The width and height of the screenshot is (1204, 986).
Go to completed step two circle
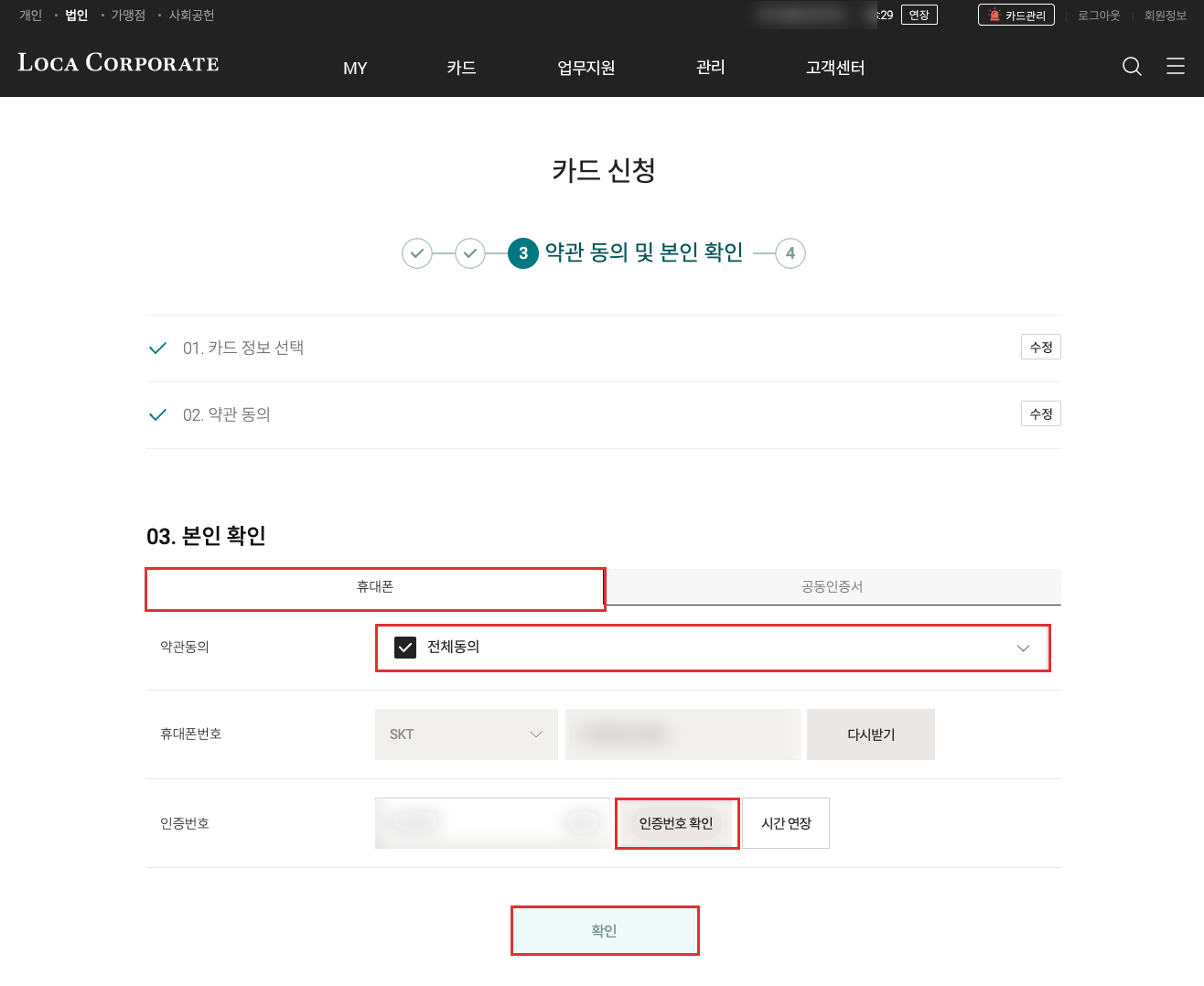[x=470, y=253]
